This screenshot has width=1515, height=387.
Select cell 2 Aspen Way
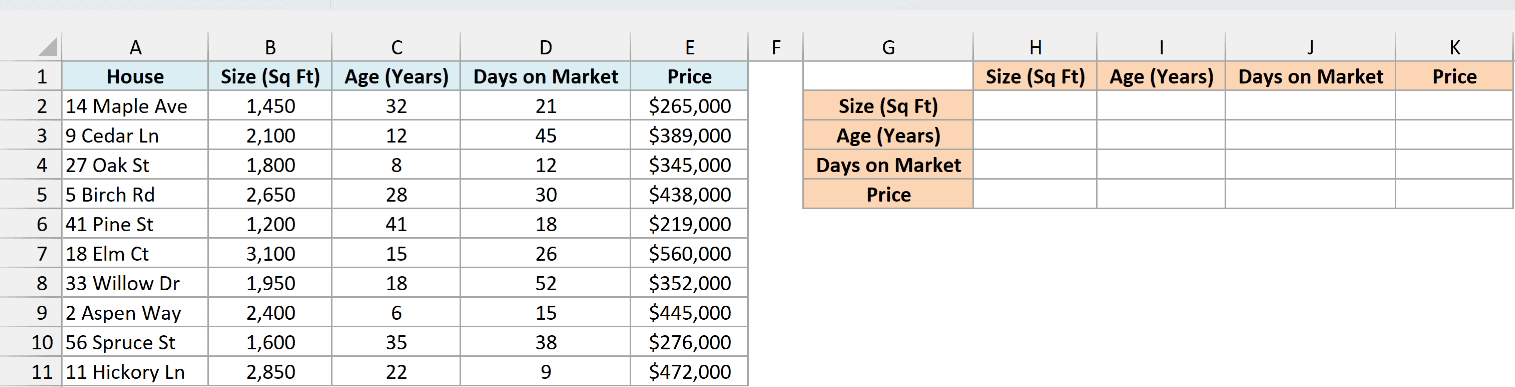pyautogui.click(x=135, y=313)
